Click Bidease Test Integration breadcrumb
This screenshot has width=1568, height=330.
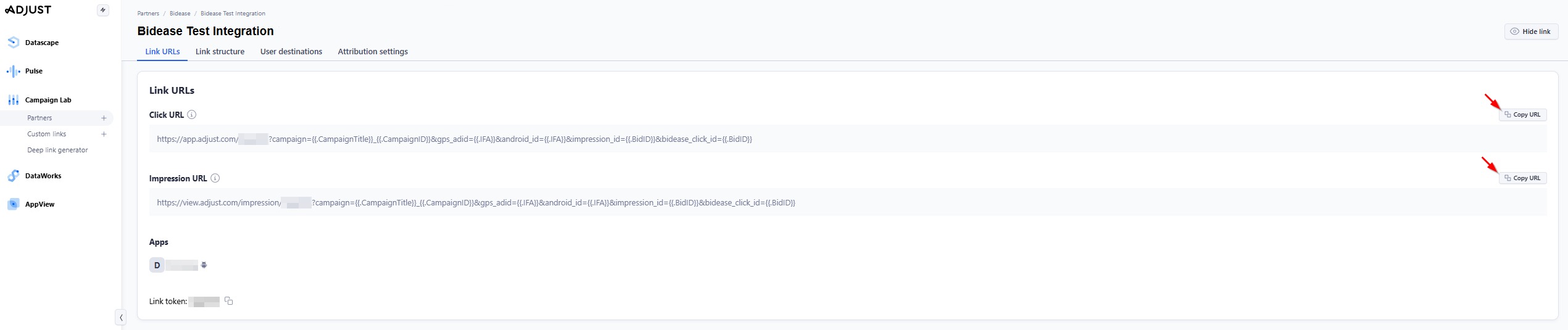[233, 13]
